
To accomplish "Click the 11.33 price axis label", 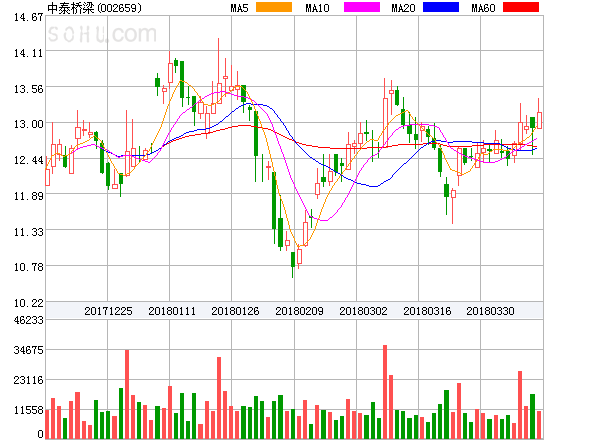I will point(28,232).
